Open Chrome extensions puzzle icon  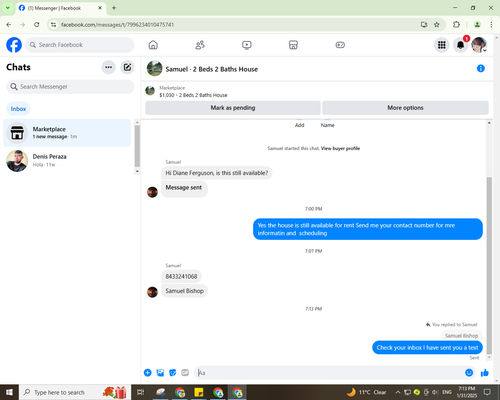(x=456, y=25)
